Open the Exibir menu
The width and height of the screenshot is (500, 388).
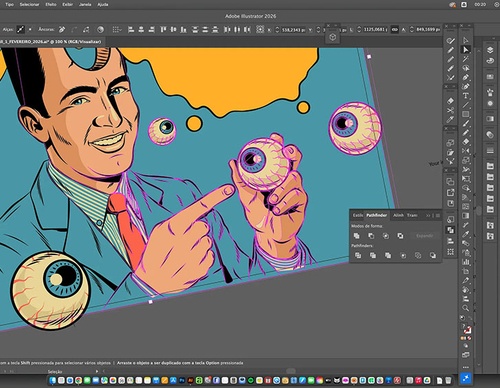[68, 5]
